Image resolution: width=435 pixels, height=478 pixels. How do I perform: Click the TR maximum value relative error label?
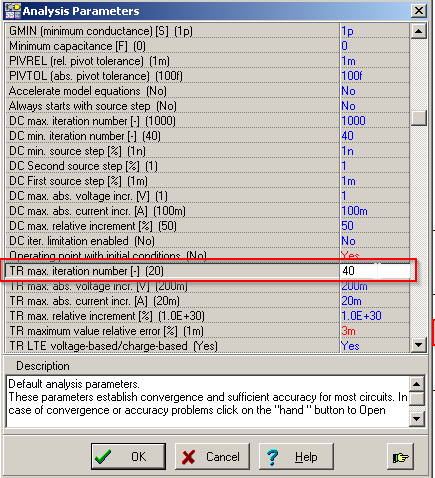coord(106,331)
